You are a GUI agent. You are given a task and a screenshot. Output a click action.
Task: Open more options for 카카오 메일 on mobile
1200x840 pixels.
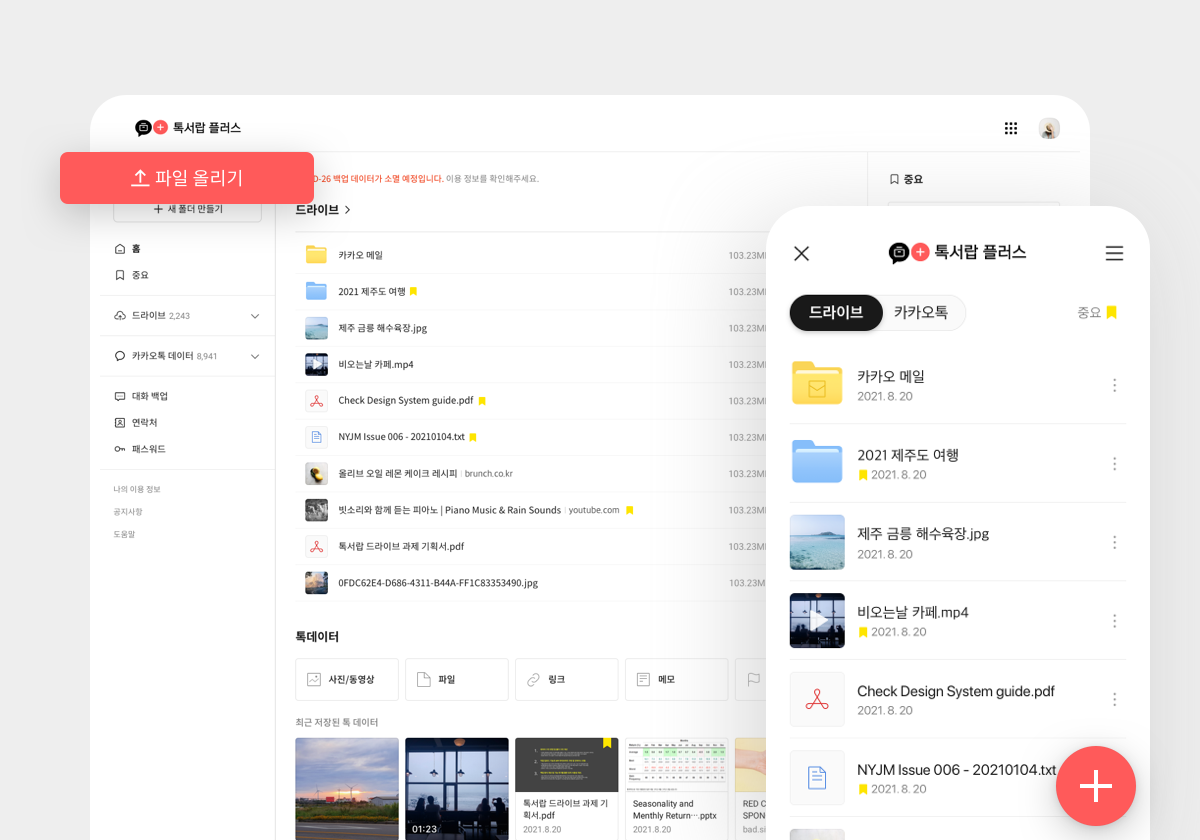tap(1114, 385)
